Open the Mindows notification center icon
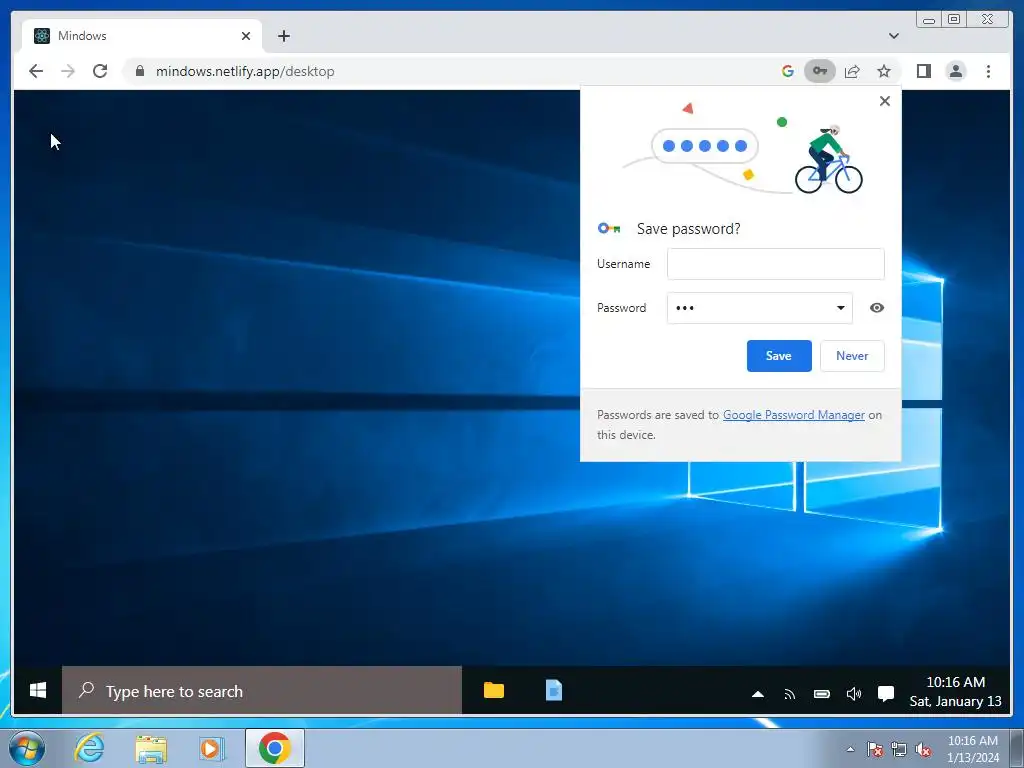This screenshot has height=768, width=1024. [886, 694]
